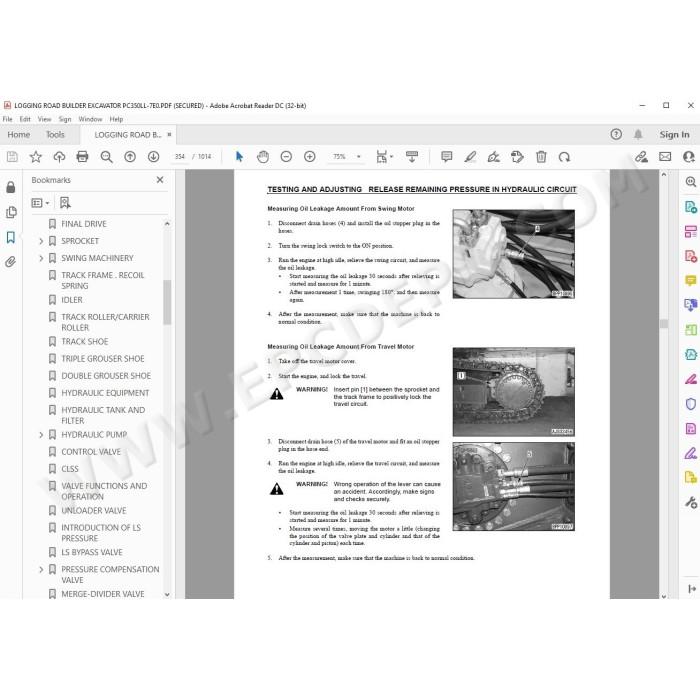700x700 pixels.
Task: Activate the Hand pan tool
Action: coord(263,157)
